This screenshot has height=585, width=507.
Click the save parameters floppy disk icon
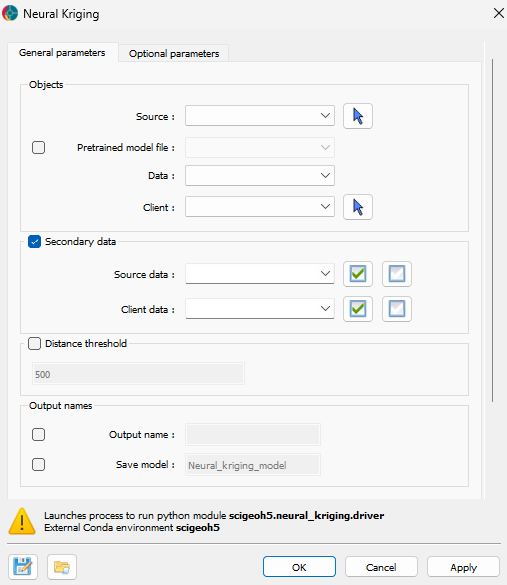[x=23, y=567]
